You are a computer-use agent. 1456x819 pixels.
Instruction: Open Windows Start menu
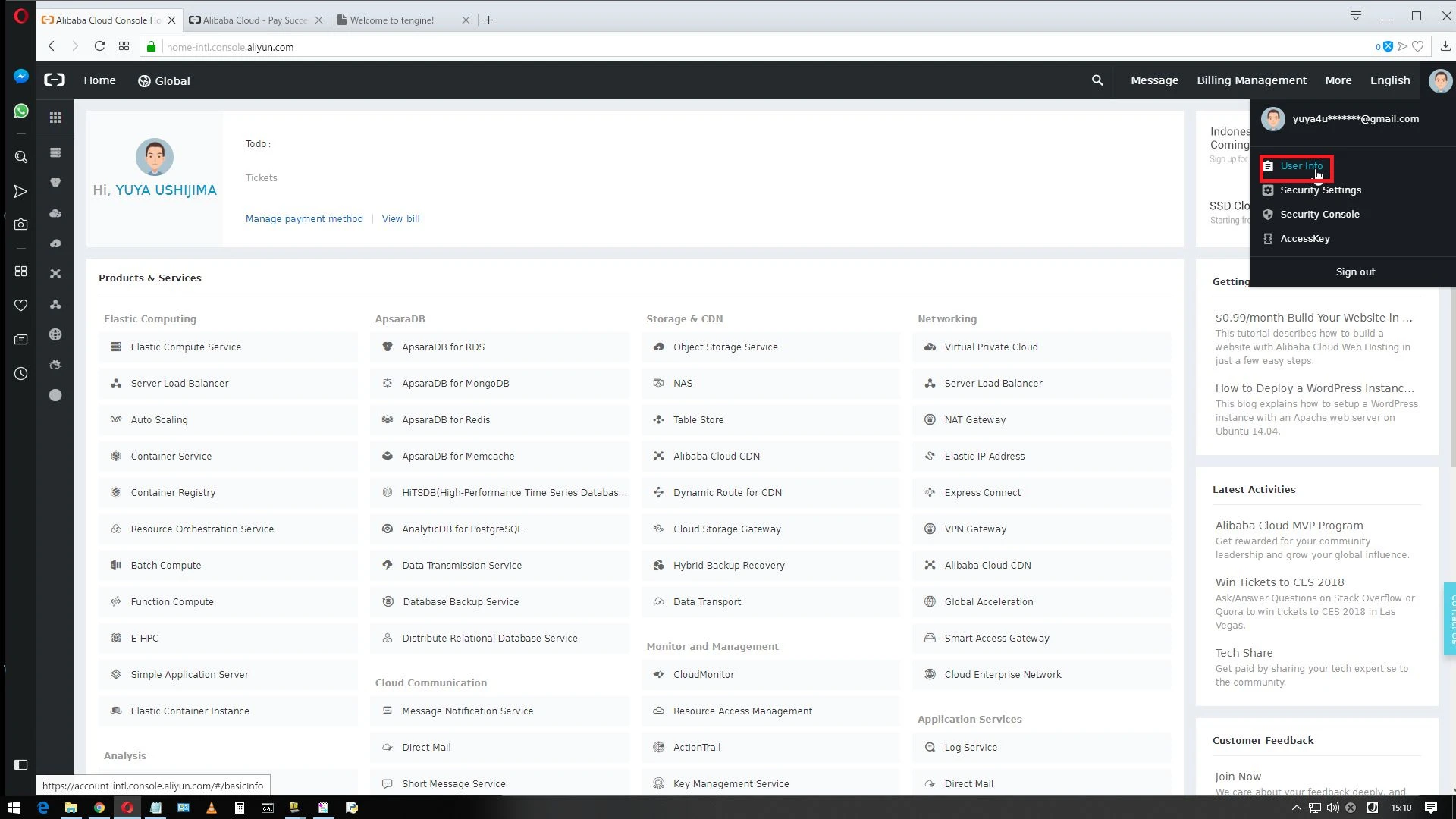tap(13, 808)
